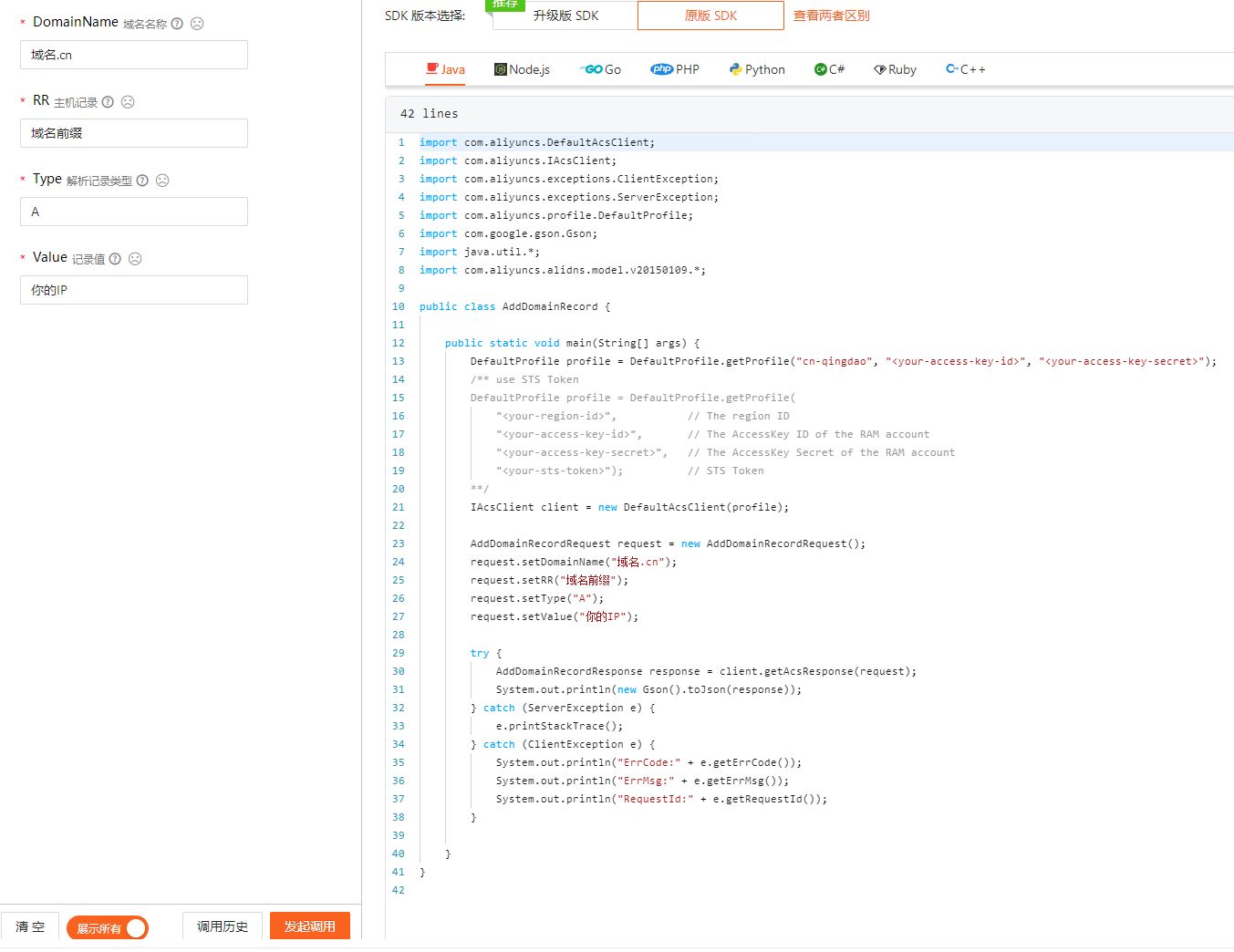This screenshot has width=1234, height=952.
Task: Click the Value input field showing 你的IP
Action: (134, 290)
